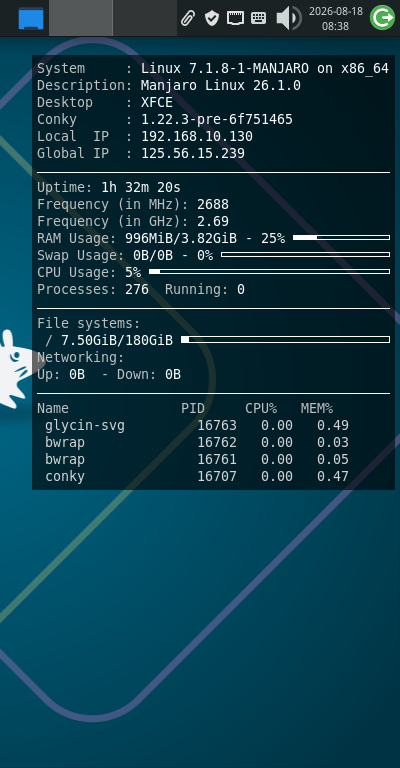The image size is (400, 768).
Task: Select the 'glycin-svg' process name
Action: [85, 426]
